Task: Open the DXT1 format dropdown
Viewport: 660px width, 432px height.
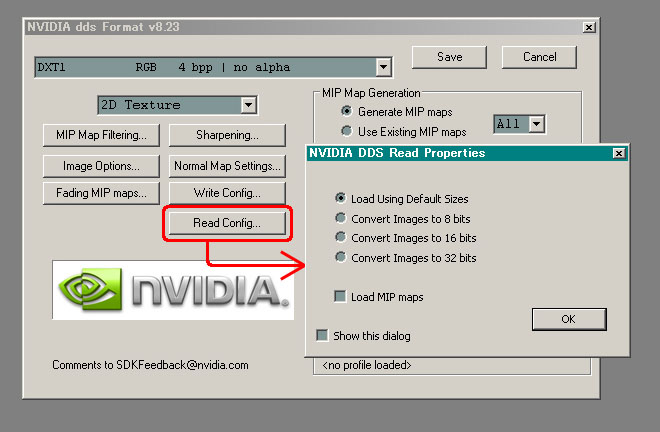Action: point(383,67)
